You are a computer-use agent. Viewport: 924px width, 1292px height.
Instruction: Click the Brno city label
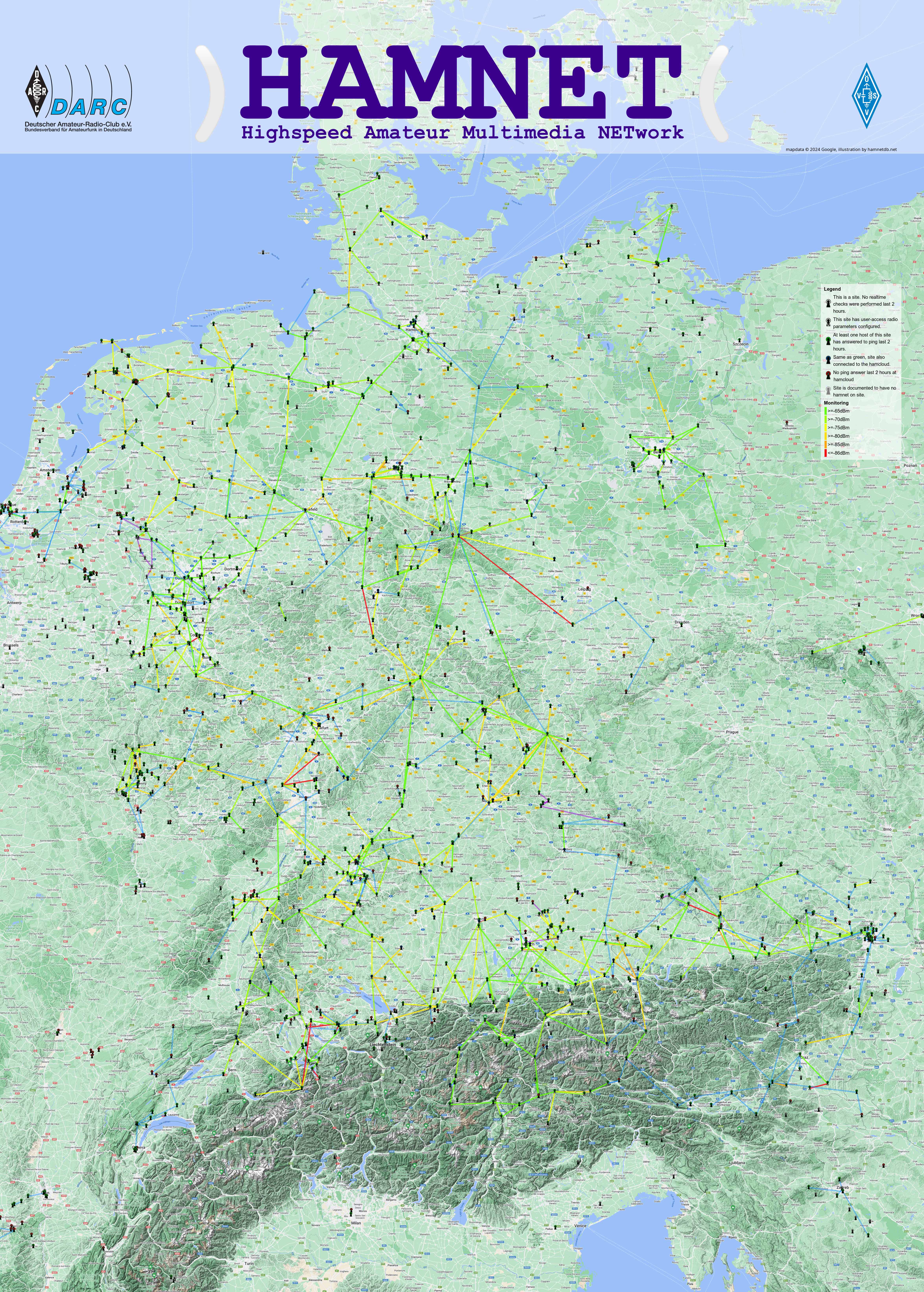point(888,829)
